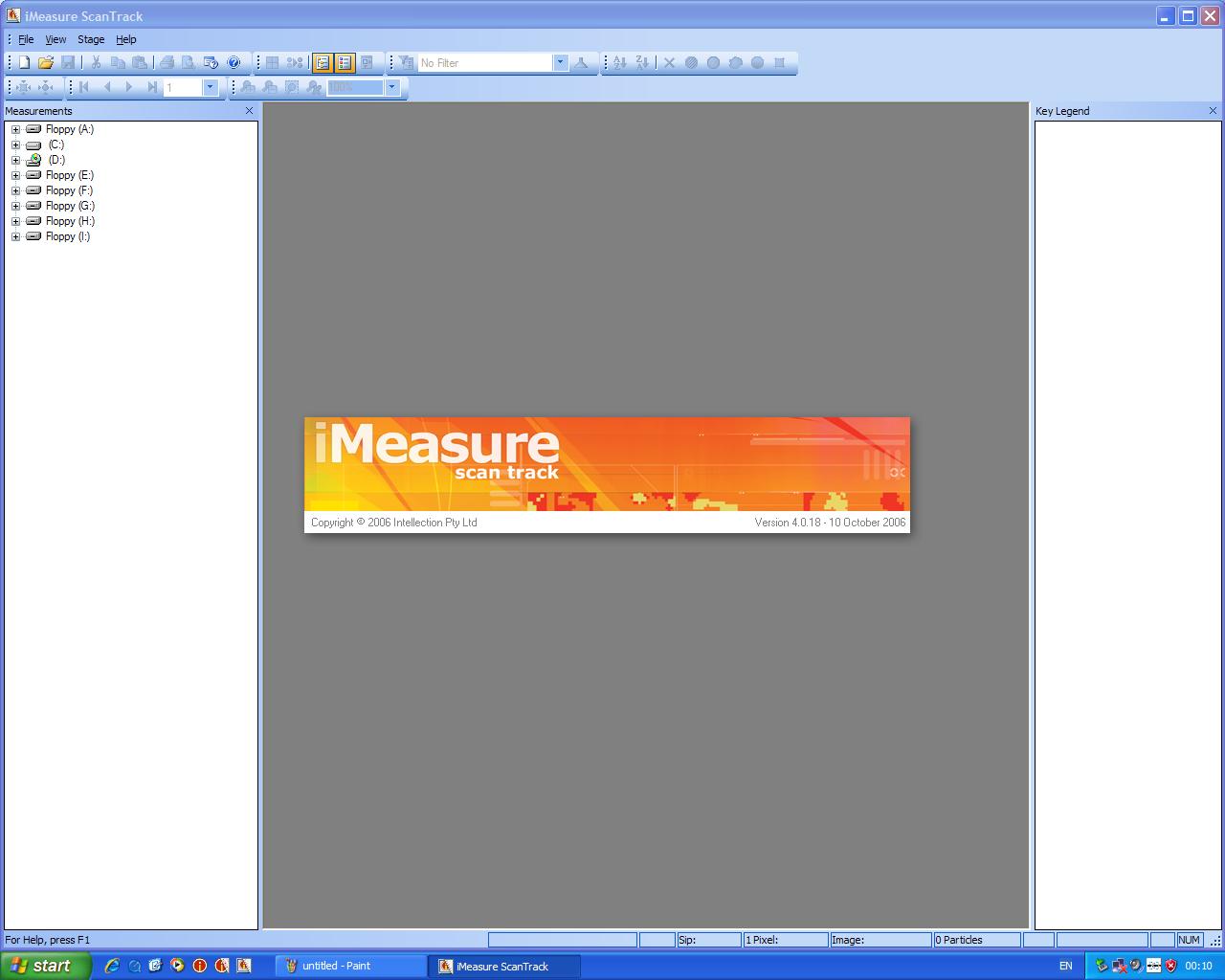Viewport: 1225px width, 980px height.
Task: Click the Sort Descending Z-A icon
Action: [x=642, y=63]
